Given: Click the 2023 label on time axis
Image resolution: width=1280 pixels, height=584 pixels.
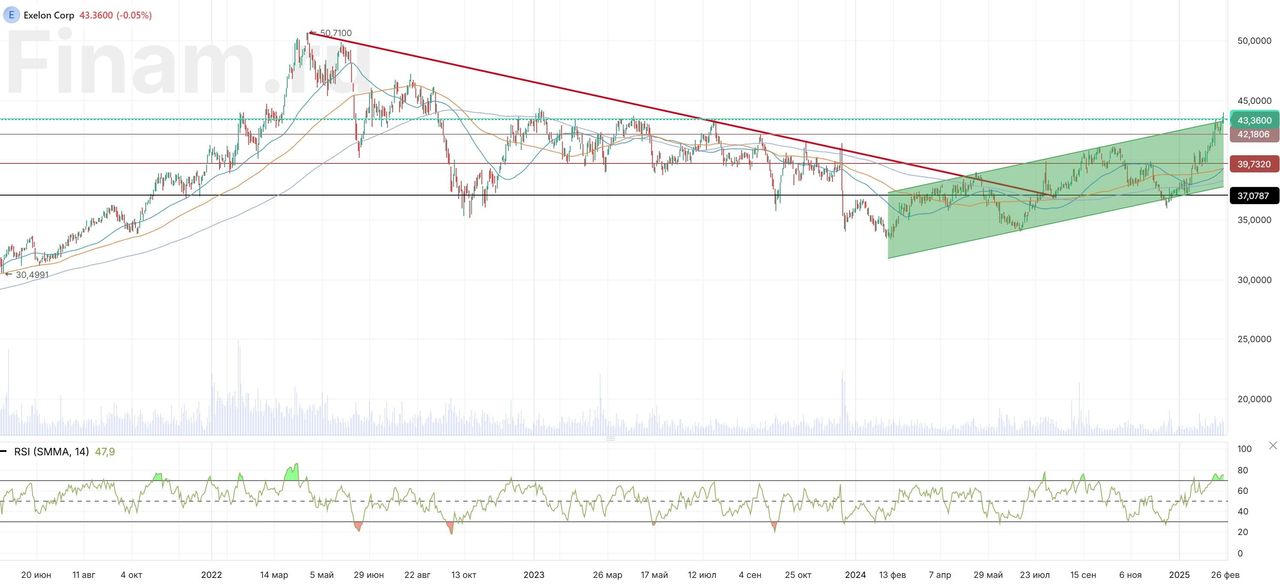Looking at the screenshot, I should click(x=533, y=575).
